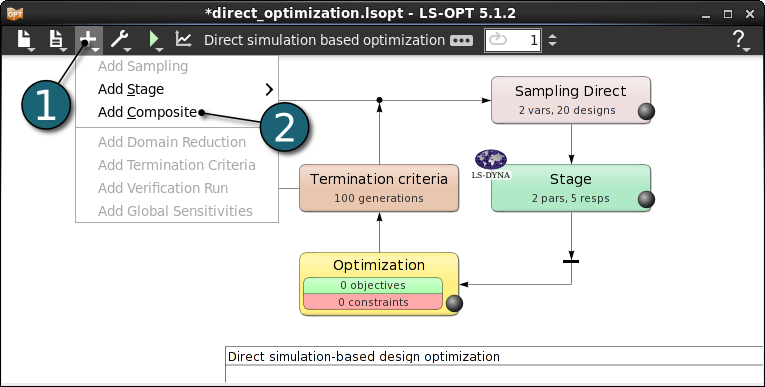Click the task ellipsis button beside optimization title

tap(461, 40)
